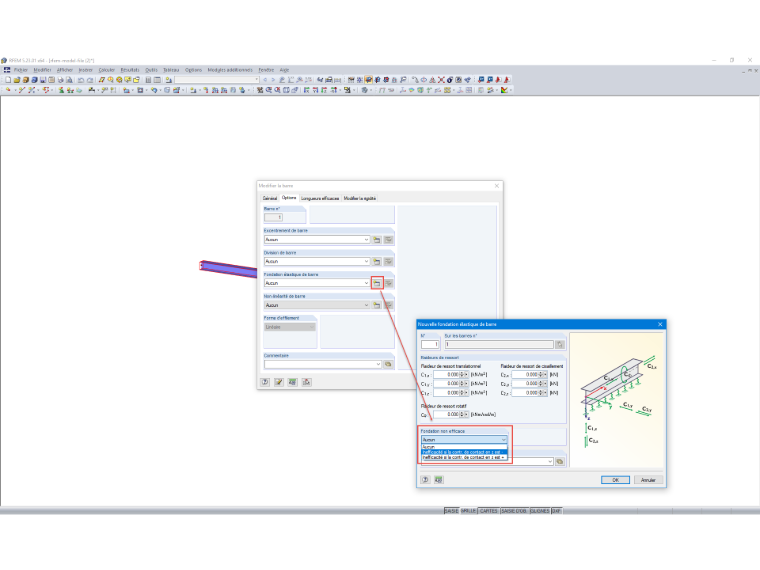Open Division de barre dropdown
The image size is (760, 570).
click(x=317, y=261)
